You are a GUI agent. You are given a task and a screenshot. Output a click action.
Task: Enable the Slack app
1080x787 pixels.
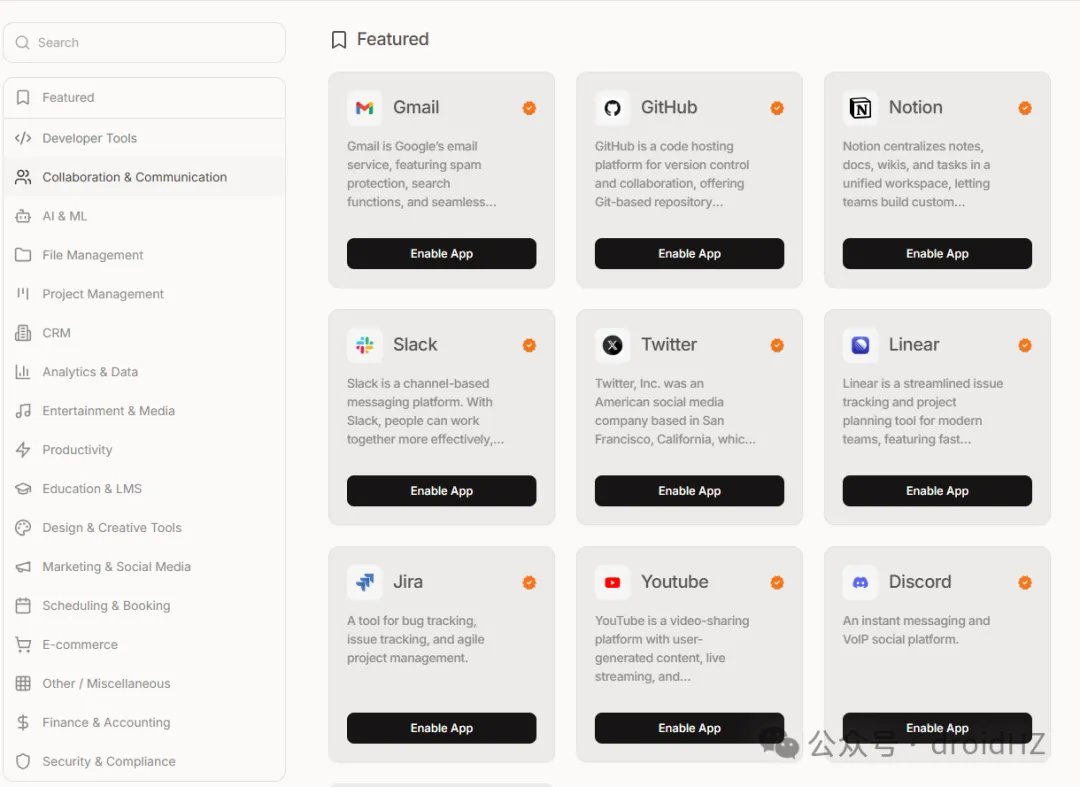point(441,491)
